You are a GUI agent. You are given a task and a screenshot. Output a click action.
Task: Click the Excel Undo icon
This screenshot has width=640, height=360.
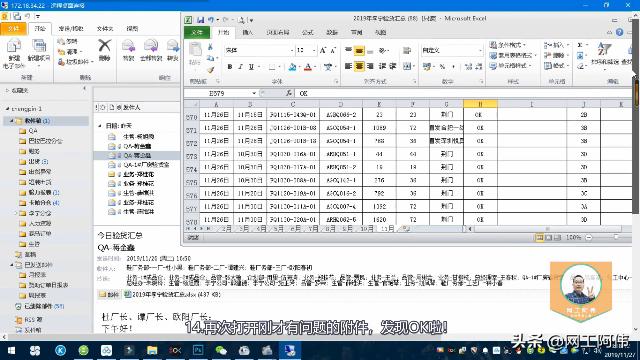pyautogui.click(x=211, y=20)
